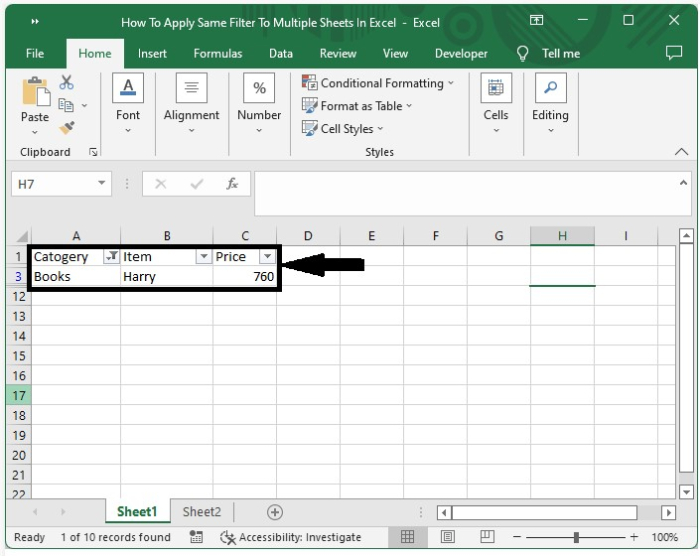Screen dimensions: 700x556
Task: Click the Insert Function fx icon
Action: pyautogui.click(x=232, y=184)
